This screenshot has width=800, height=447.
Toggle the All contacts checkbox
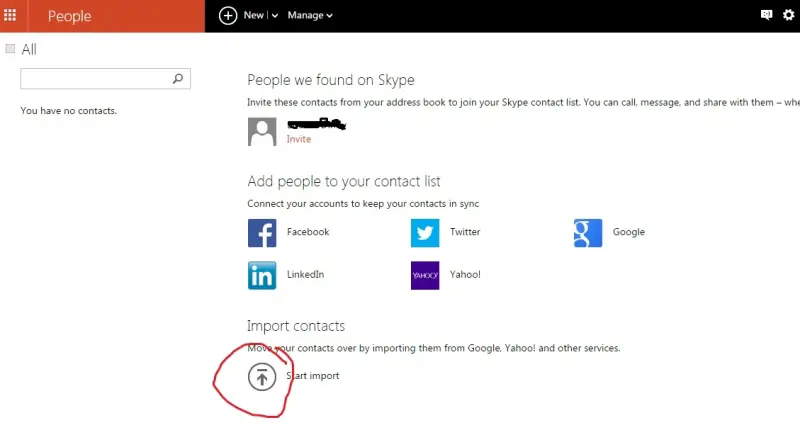pyautogui.click(x=10, y=48)
